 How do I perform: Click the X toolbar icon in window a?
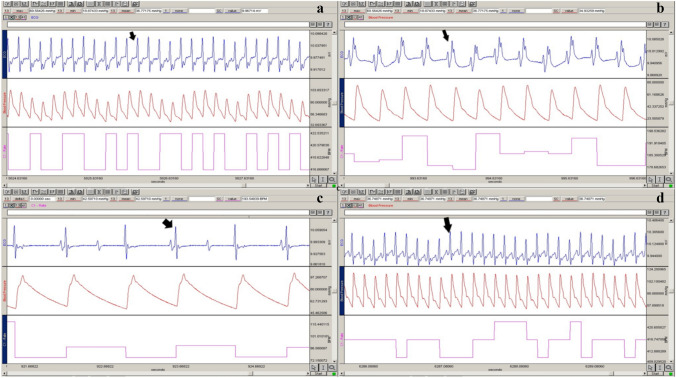tap(99, 4)
